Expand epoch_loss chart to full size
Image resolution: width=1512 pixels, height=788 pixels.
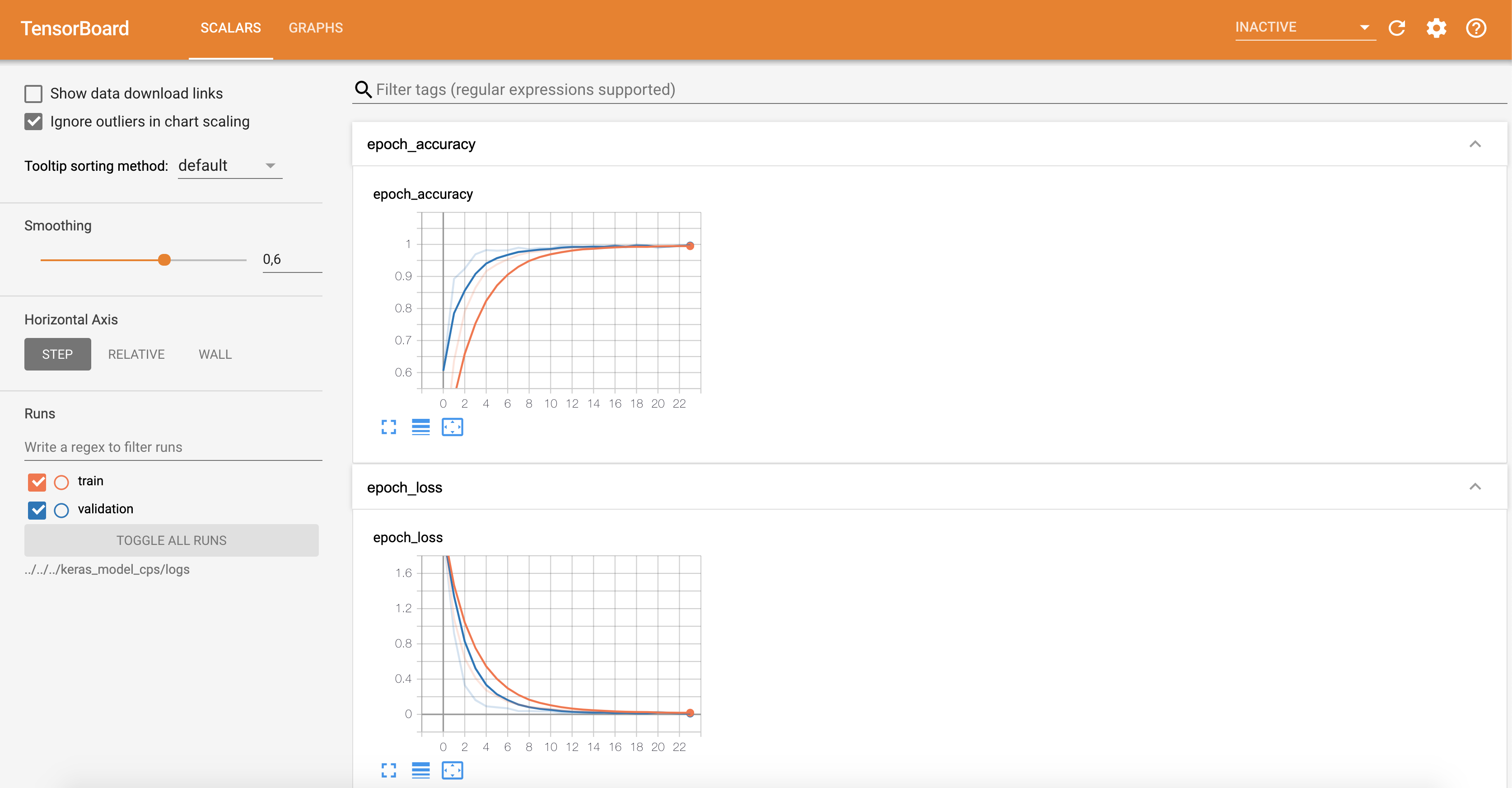[x=388, y=770]
